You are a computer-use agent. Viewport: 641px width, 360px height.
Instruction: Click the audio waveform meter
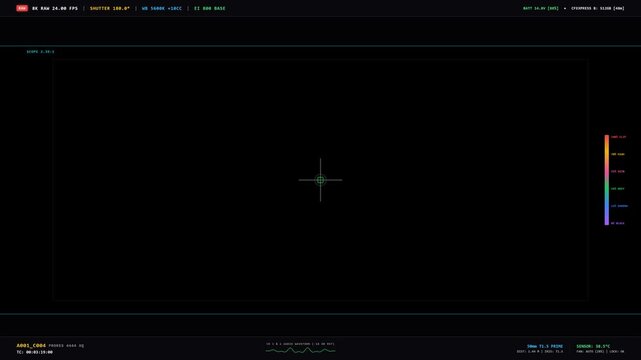[300, 350]
